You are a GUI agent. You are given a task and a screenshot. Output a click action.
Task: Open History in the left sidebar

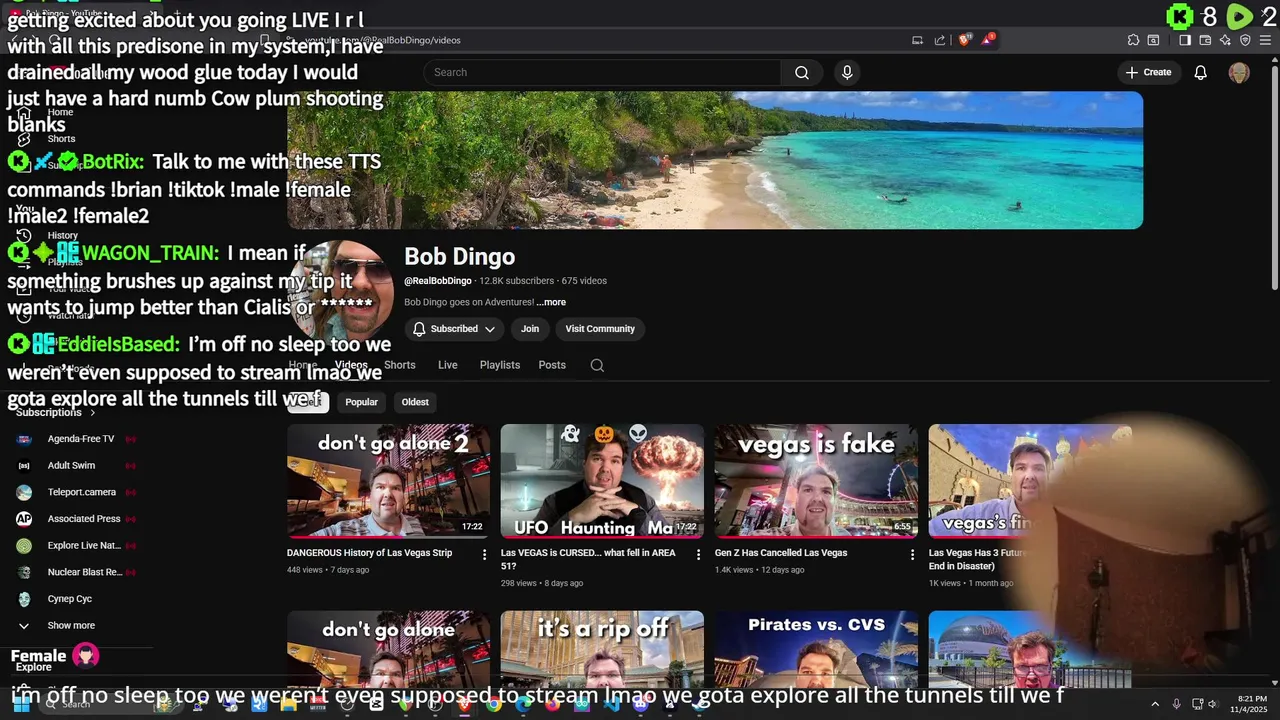click(62, 236)
